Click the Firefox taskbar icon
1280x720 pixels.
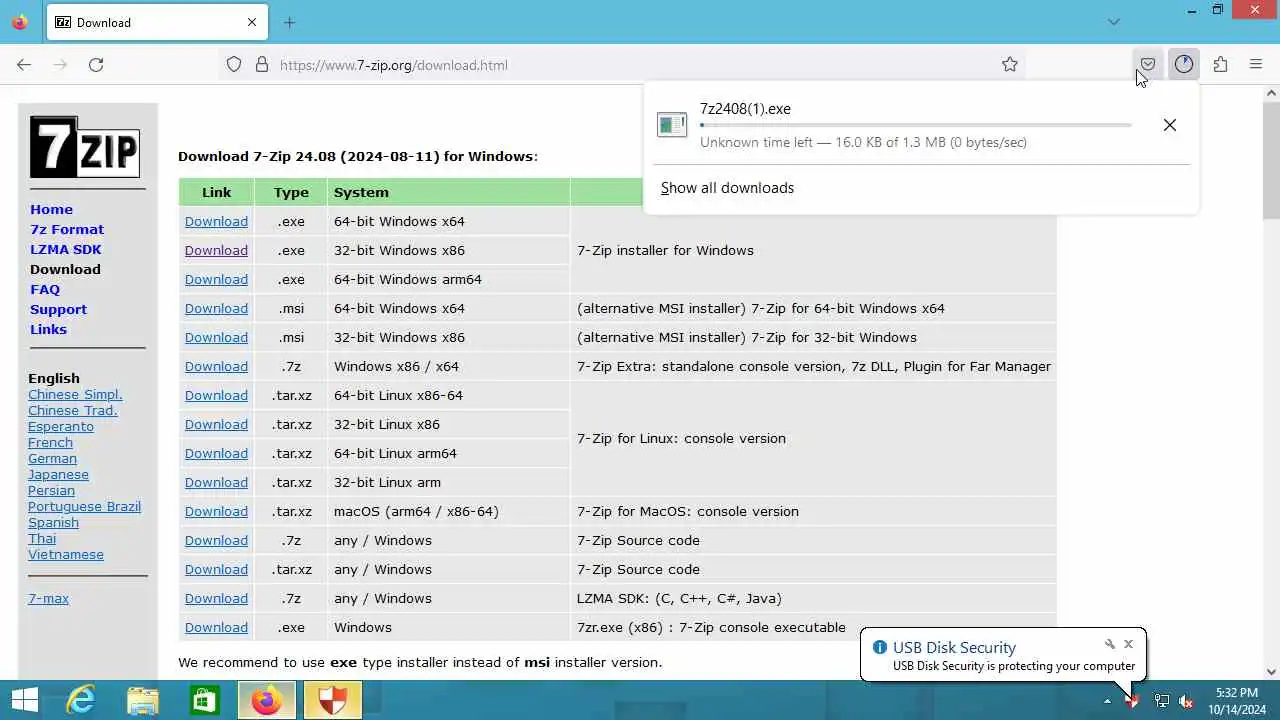pos(267,700)
